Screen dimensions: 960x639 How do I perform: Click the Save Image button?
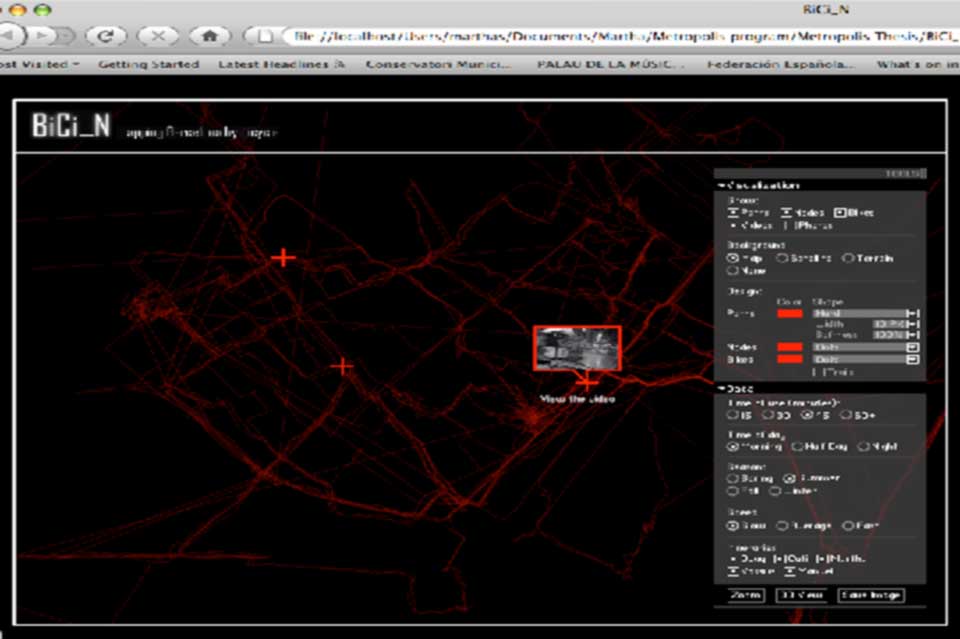tap(871, 595)
